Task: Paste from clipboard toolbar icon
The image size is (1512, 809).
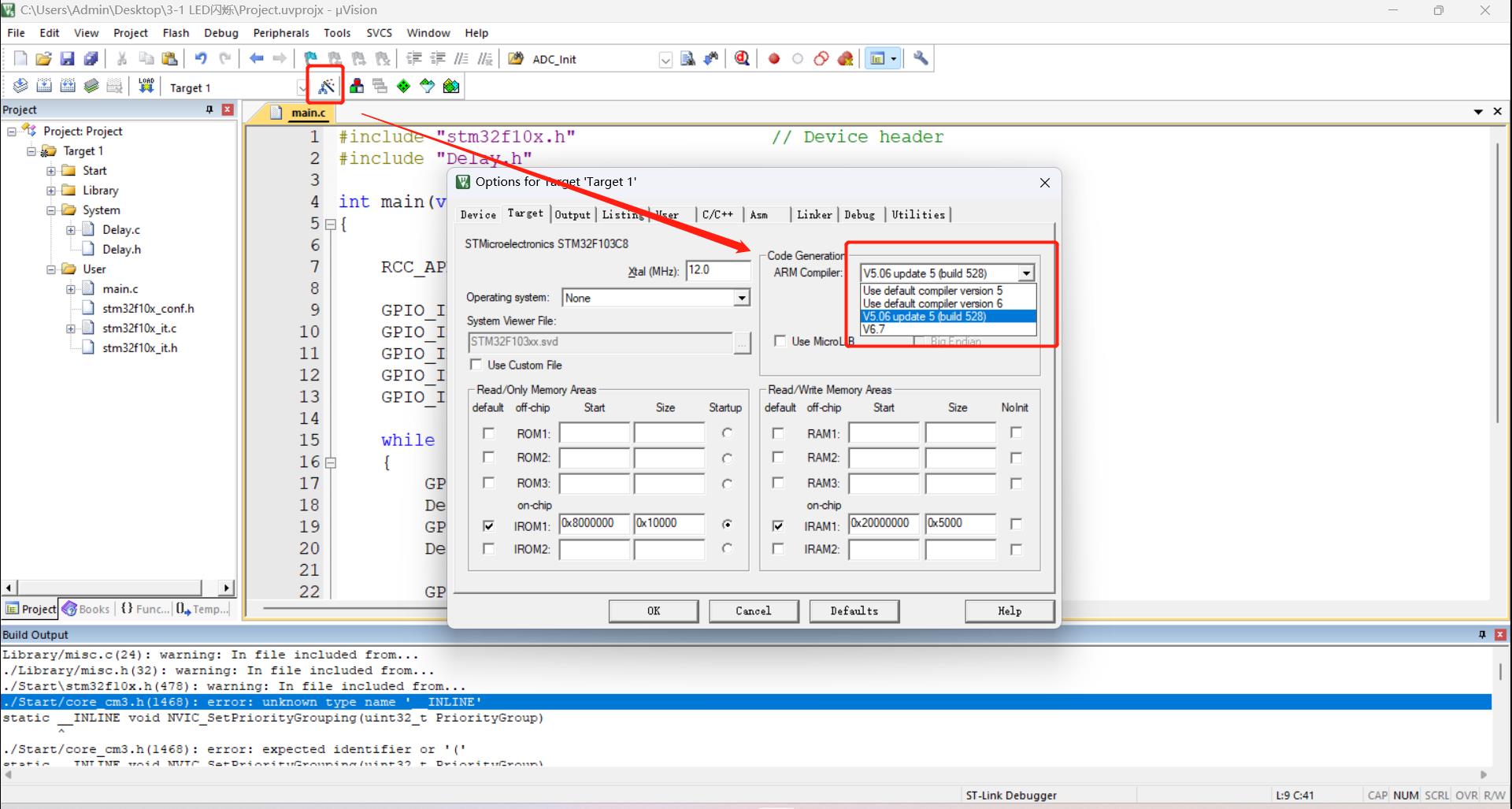Action: 169,58
